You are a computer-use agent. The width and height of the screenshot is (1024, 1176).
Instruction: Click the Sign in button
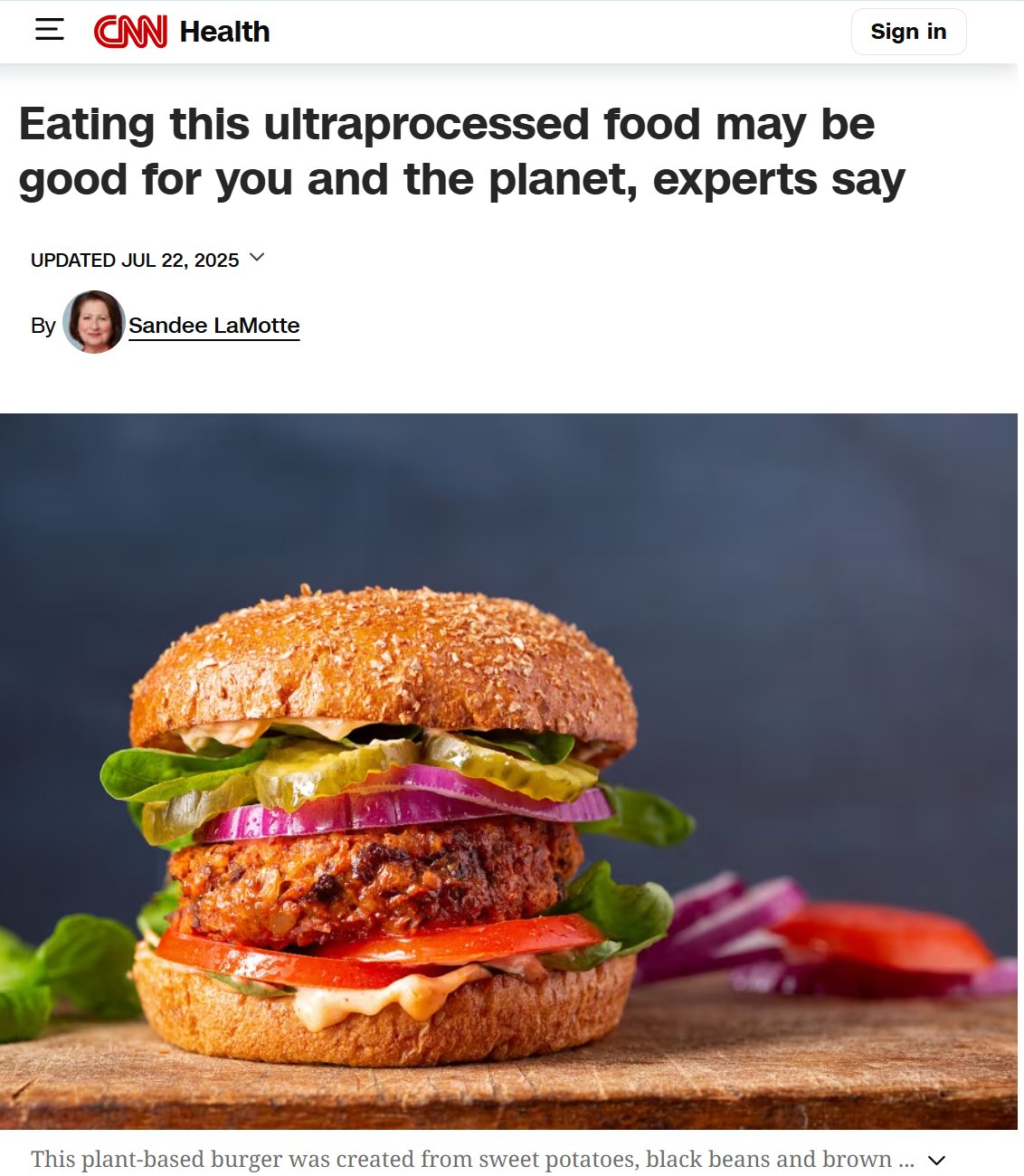[908, 32]
